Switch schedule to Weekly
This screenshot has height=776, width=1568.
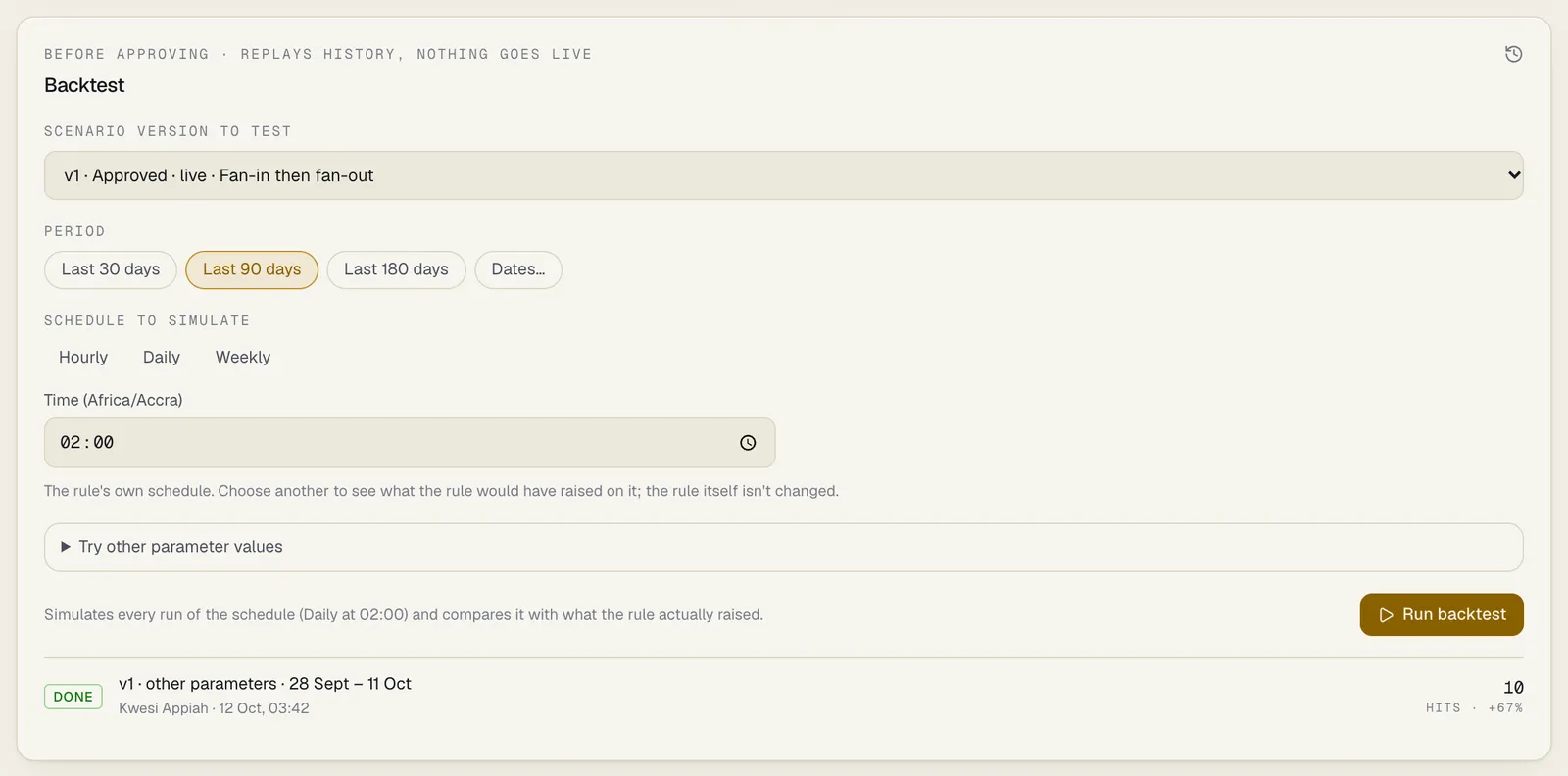243,358
